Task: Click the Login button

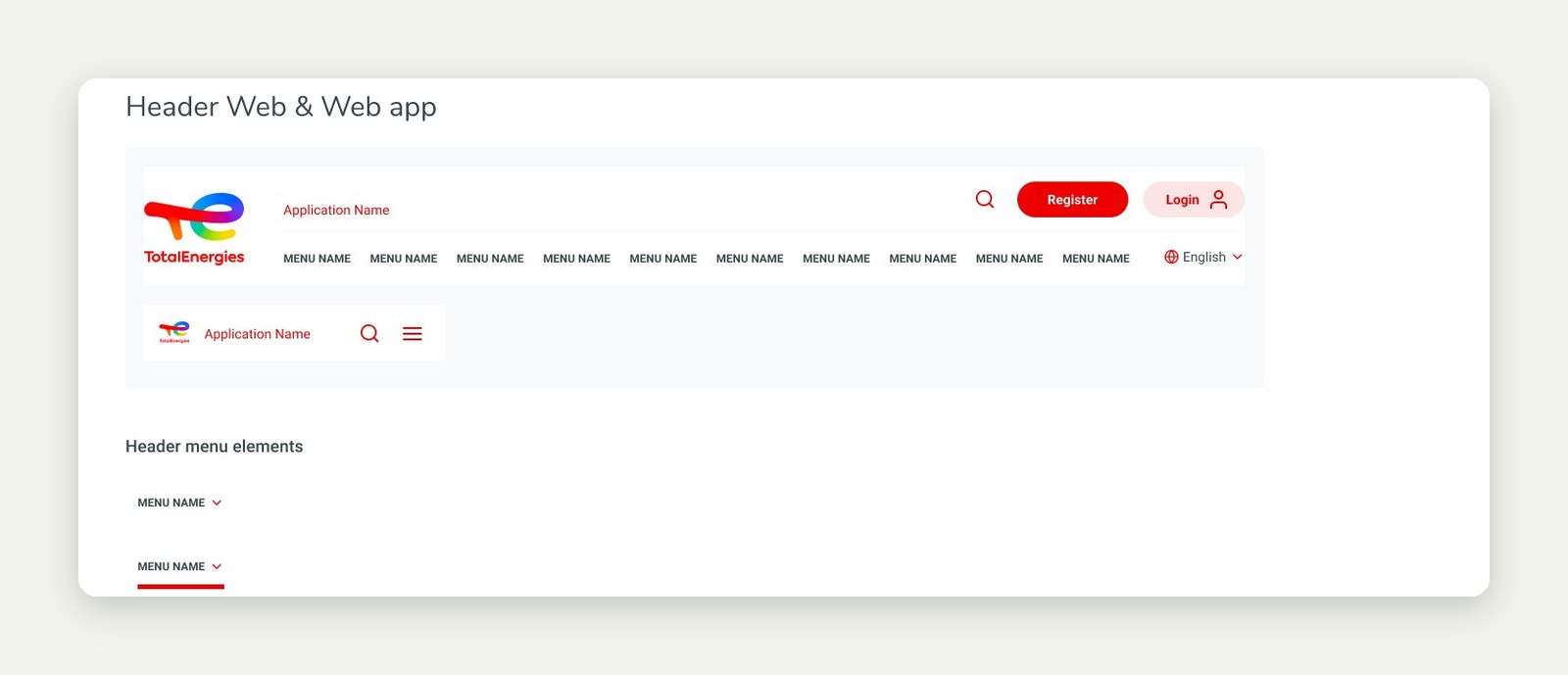Action: coord(1194,199)
